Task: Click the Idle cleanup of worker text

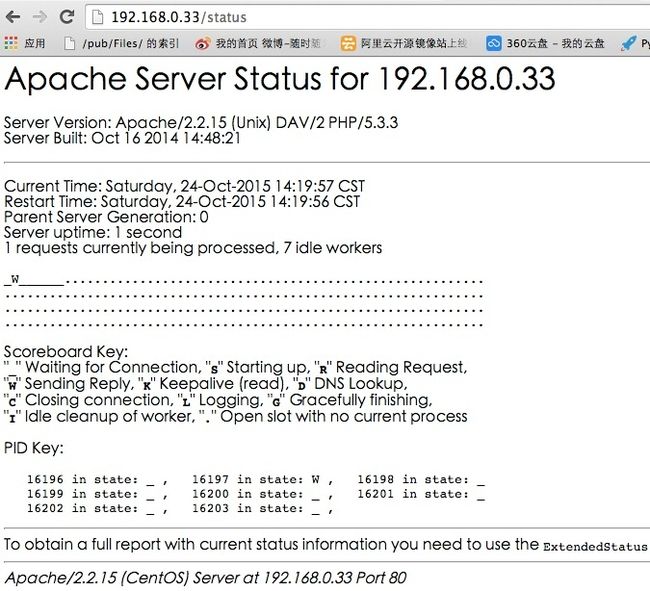Action: click(110, 416)
